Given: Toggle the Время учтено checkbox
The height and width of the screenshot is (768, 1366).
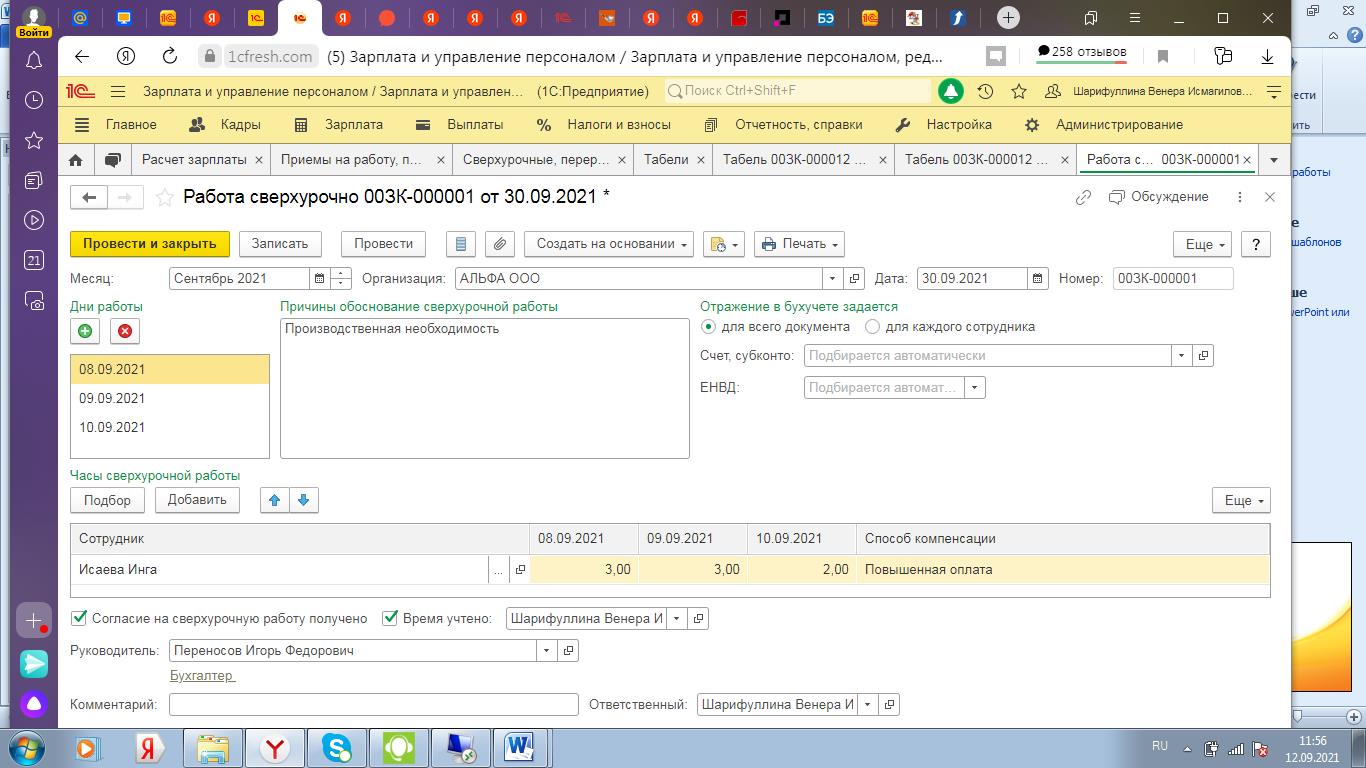Looking at the screenshot, I should pyautogui.click(x=391, y=619).
